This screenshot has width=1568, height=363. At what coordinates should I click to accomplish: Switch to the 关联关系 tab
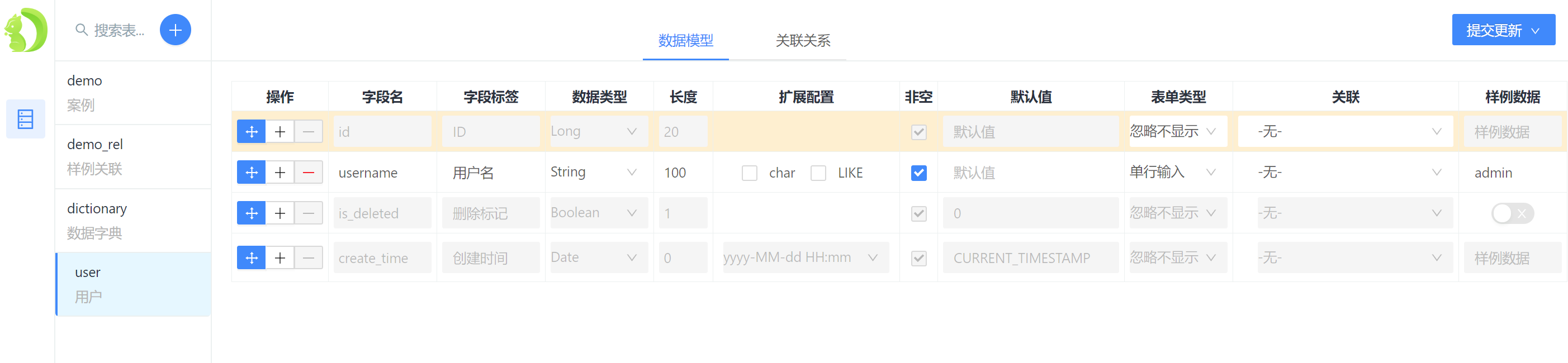click(803, 41)
